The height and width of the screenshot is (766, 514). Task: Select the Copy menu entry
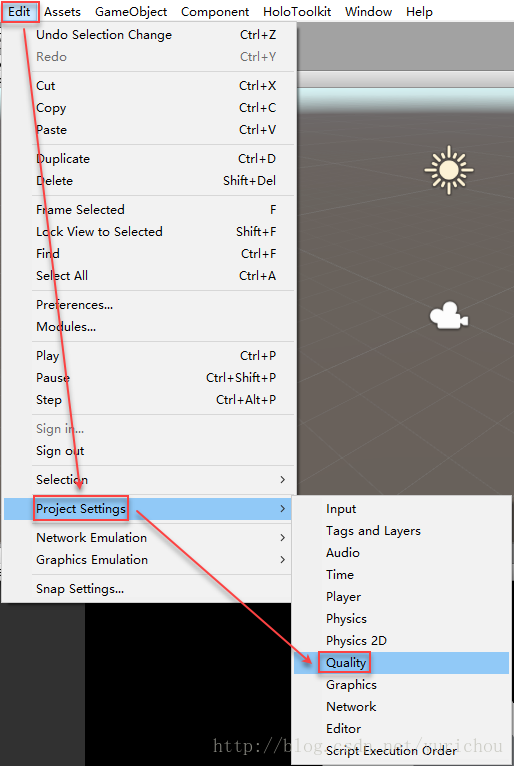click(149, 107)
